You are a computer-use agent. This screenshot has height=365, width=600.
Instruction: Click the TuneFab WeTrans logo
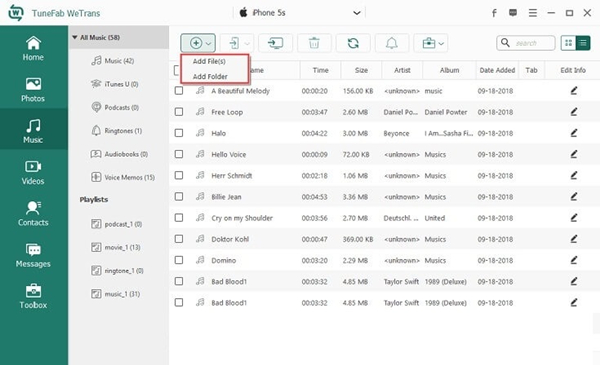coord(16,13)
